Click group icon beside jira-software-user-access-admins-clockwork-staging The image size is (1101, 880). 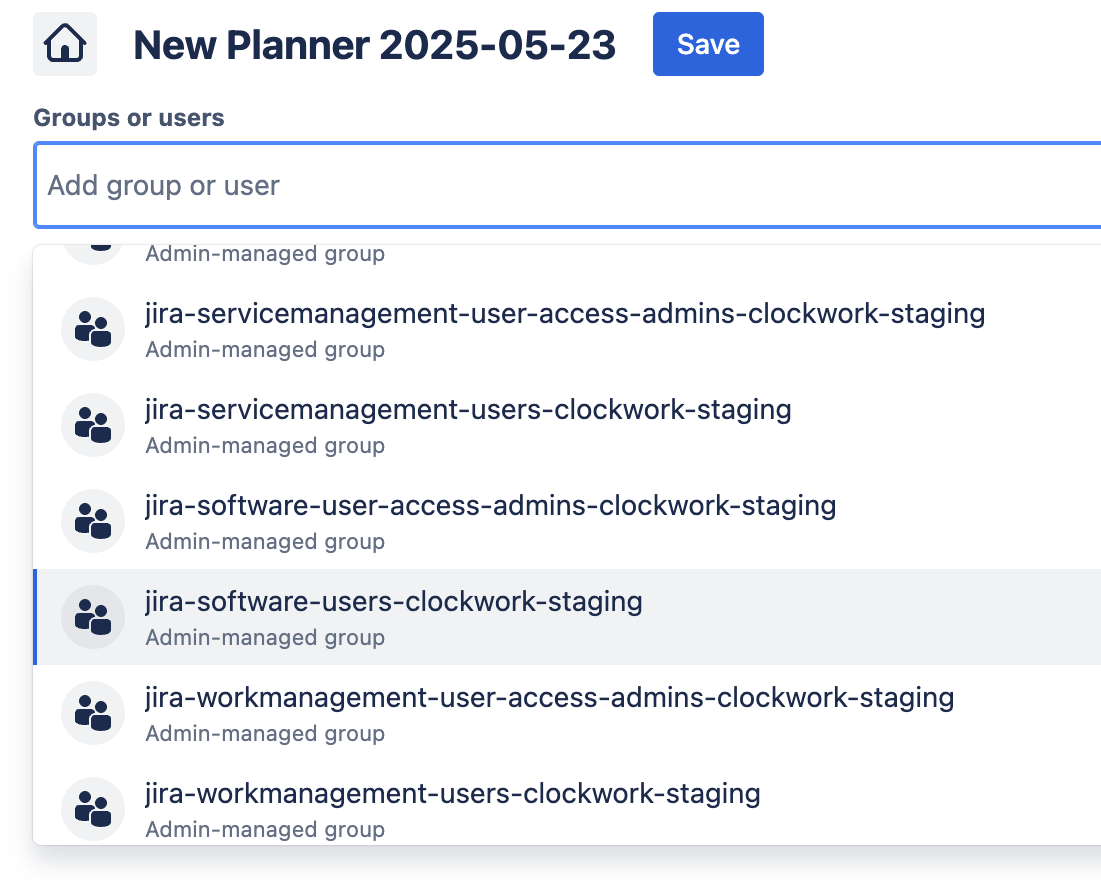[93, 521]
